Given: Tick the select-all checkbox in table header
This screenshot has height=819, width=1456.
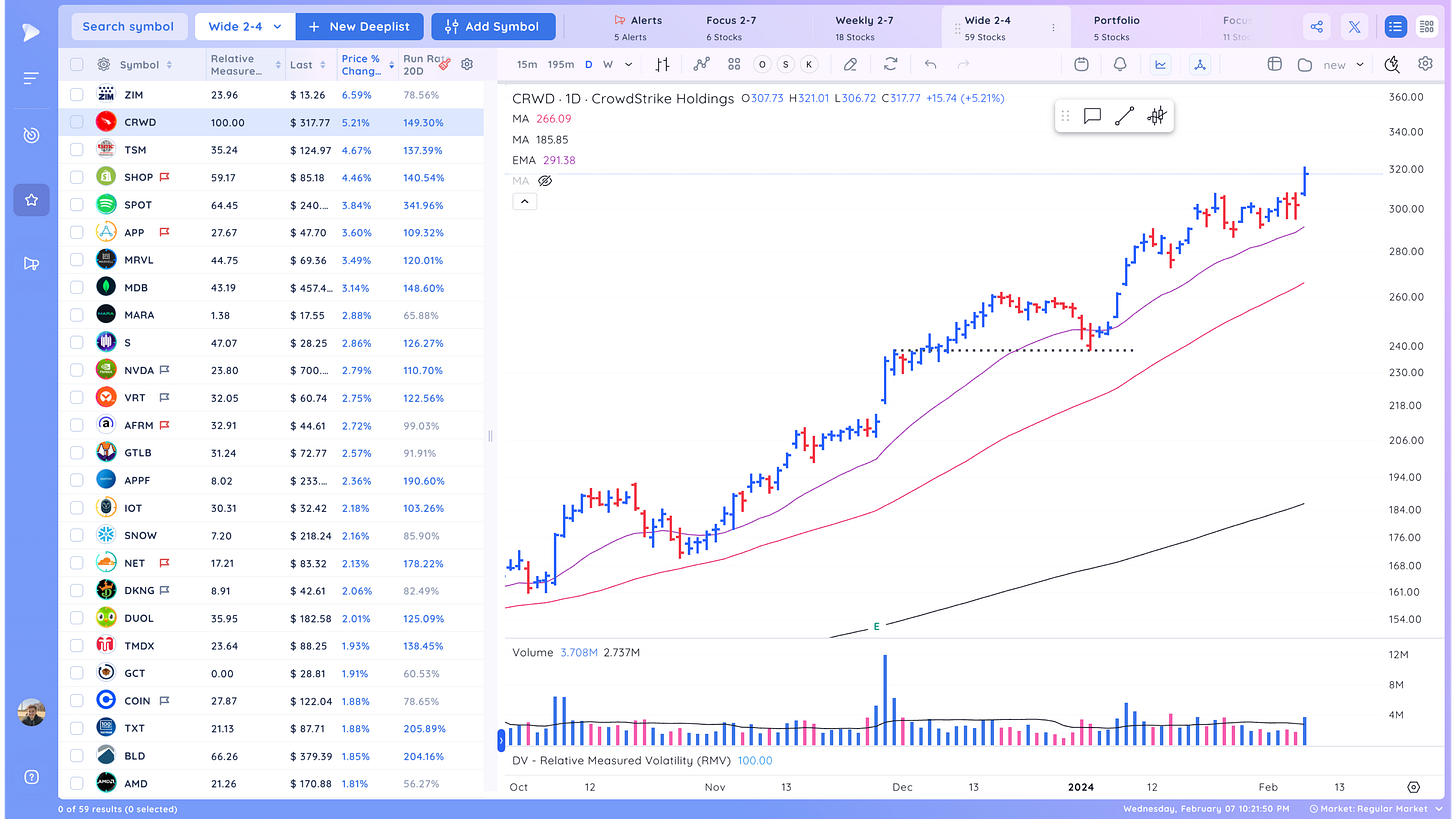Looking at the screenshot, I should pos(77,64).
